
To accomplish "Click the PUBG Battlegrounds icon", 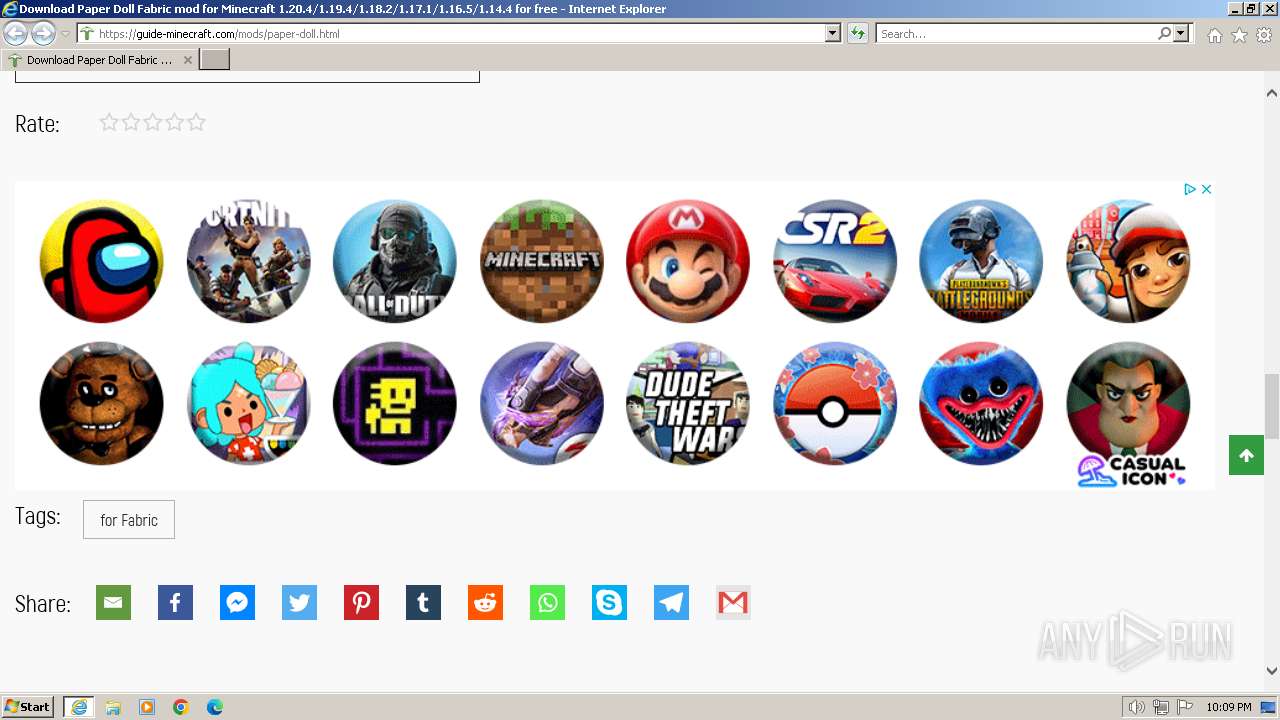I will pos(981,261).
